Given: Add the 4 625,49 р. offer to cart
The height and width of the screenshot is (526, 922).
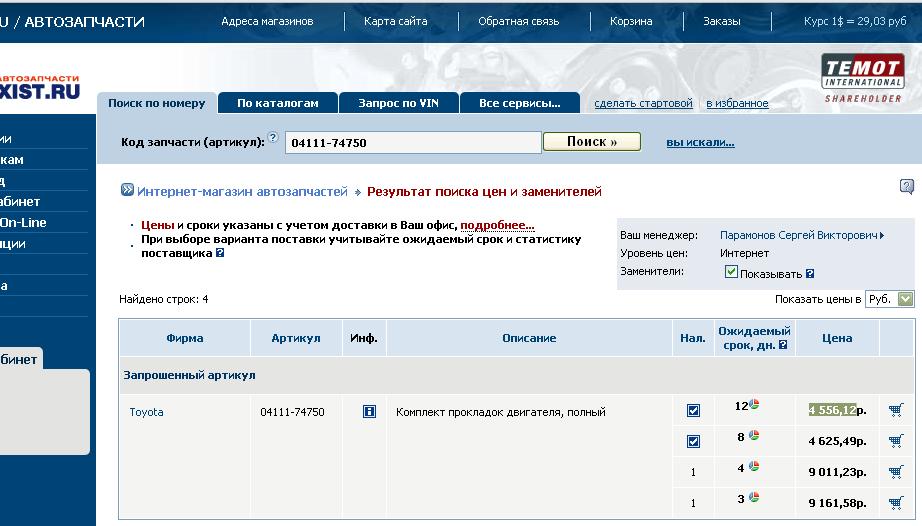Looking at the screenshot, I should tap(895, 440).
